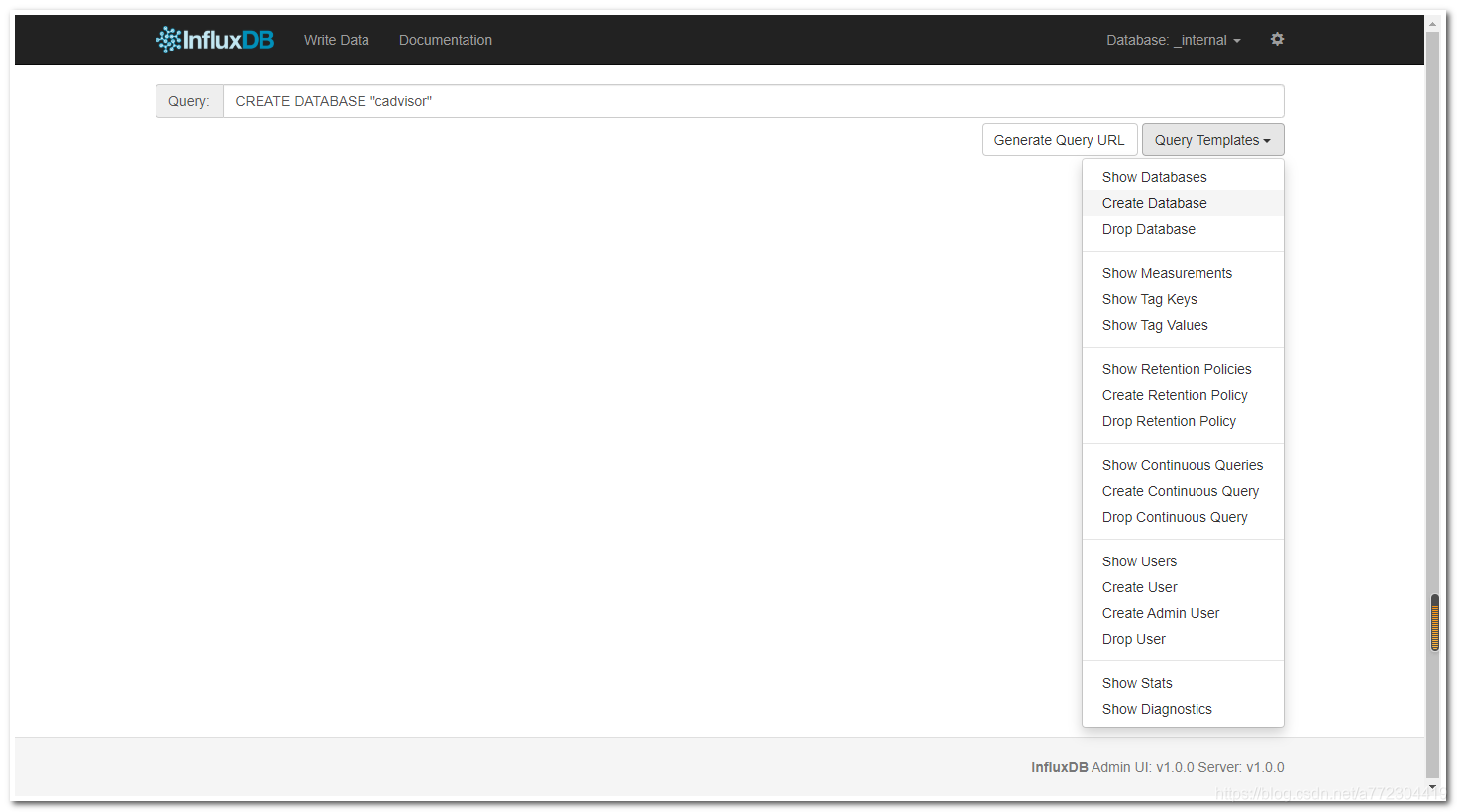Click the Query: label
The width and height of the screenshot is (1457, 812).
[x=189, y=101]
